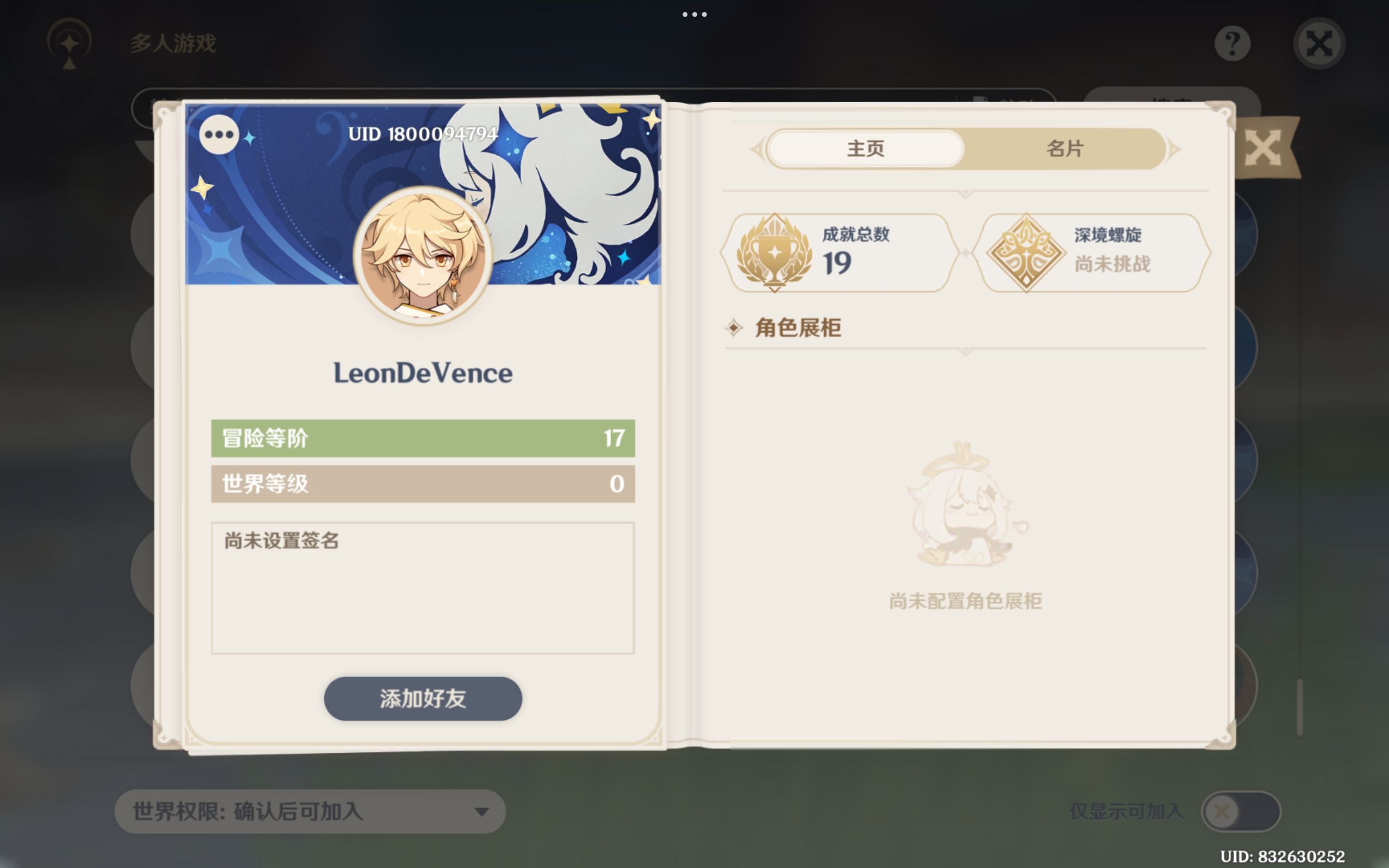Open the question mark help icon
Screen dimensions: 1389x868
1232,43
